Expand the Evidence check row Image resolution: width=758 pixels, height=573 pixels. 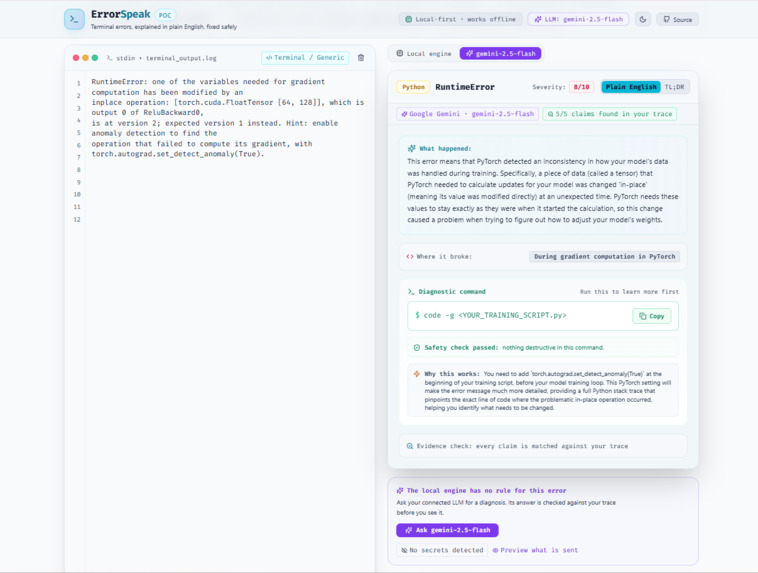pos(543,446)
